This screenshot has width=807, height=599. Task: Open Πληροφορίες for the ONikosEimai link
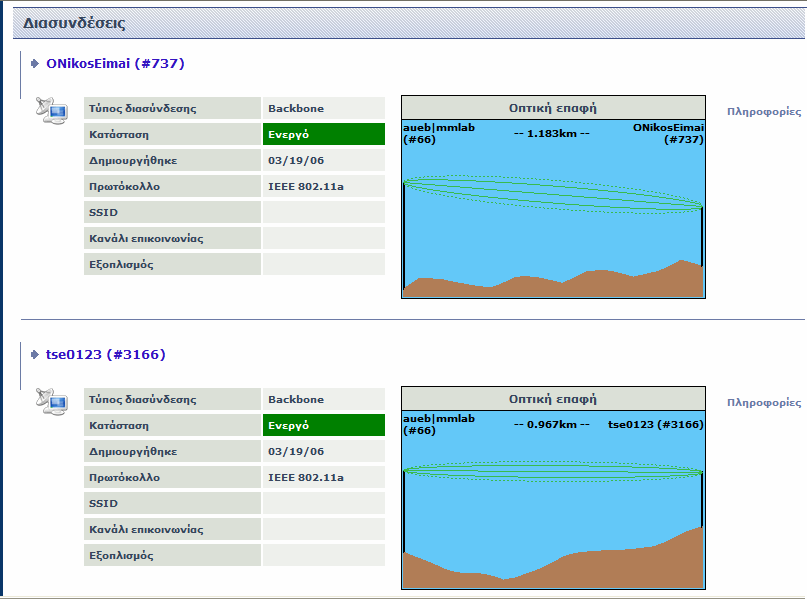764,112
